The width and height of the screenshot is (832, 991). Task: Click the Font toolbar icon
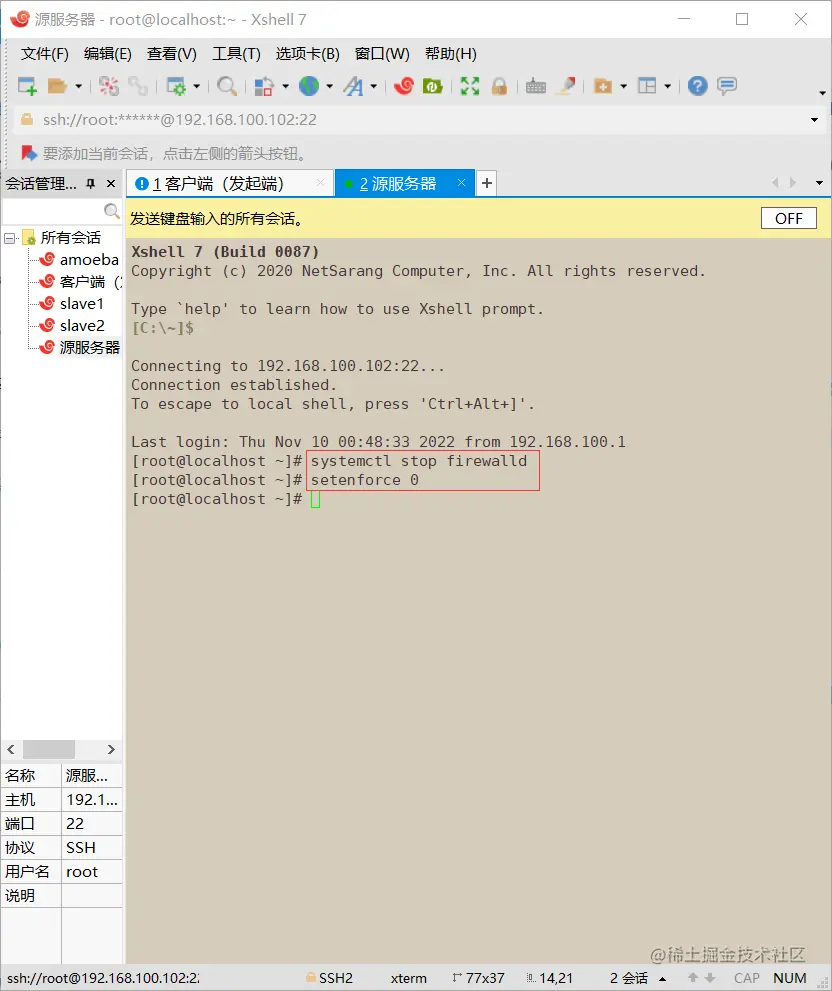click(x=353, y=86)
